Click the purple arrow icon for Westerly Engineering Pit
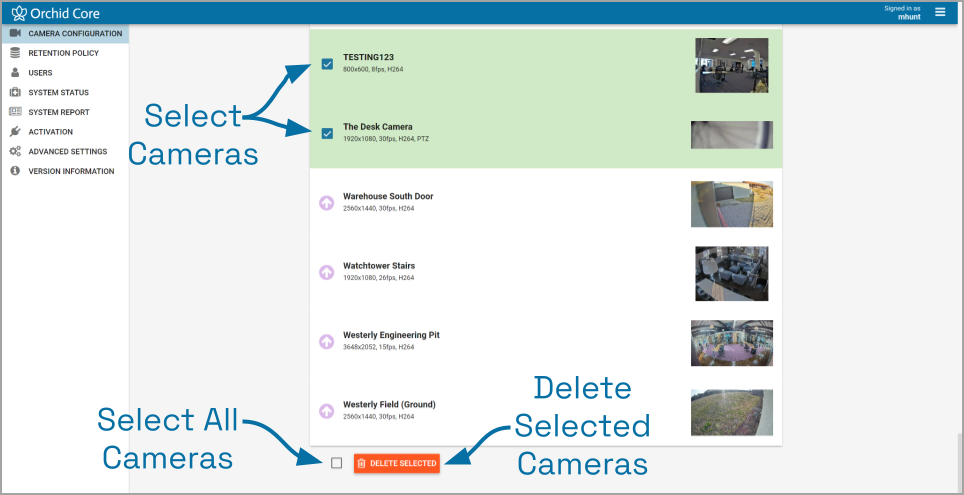 [x=326, y=341]
